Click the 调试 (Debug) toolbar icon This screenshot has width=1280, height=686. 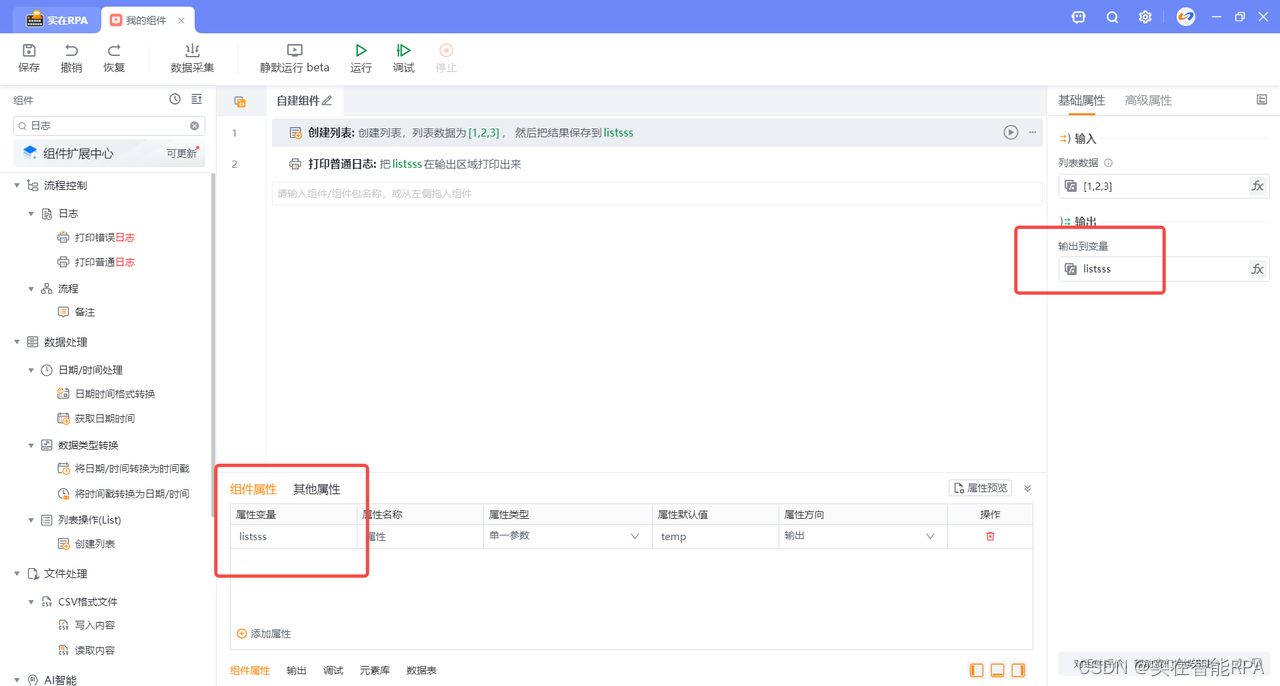pyautogui.click(x=403, y=51)
